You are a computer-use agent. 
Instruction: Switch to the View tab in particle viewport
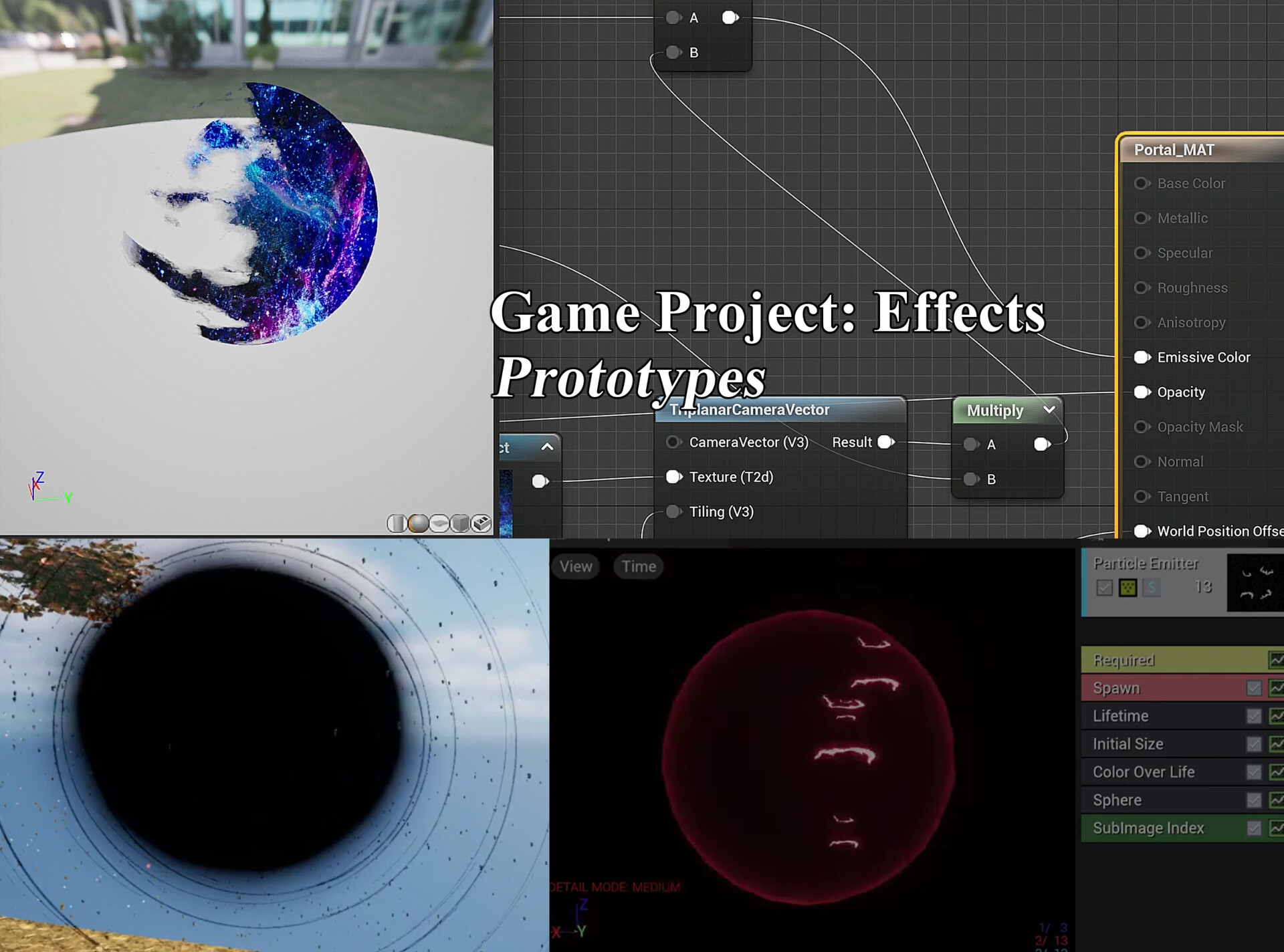(576, 566)
